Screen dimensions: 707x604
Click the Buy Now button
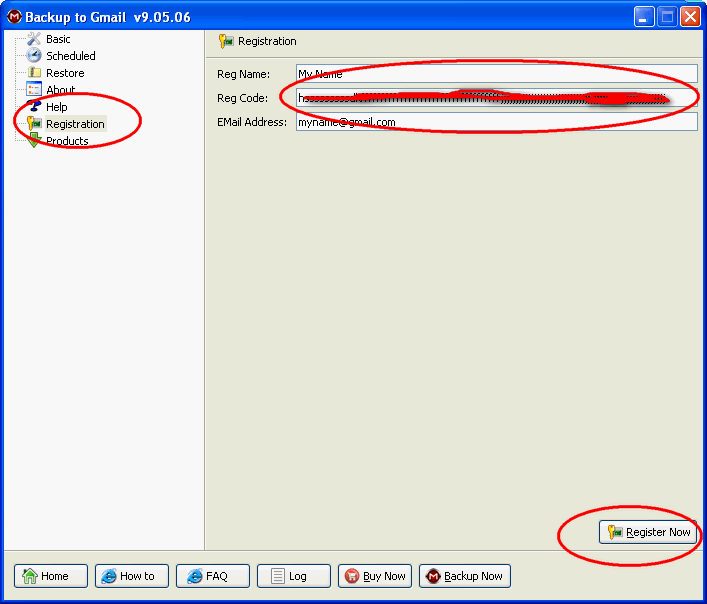pyautogui.click(x=375, y=576)
